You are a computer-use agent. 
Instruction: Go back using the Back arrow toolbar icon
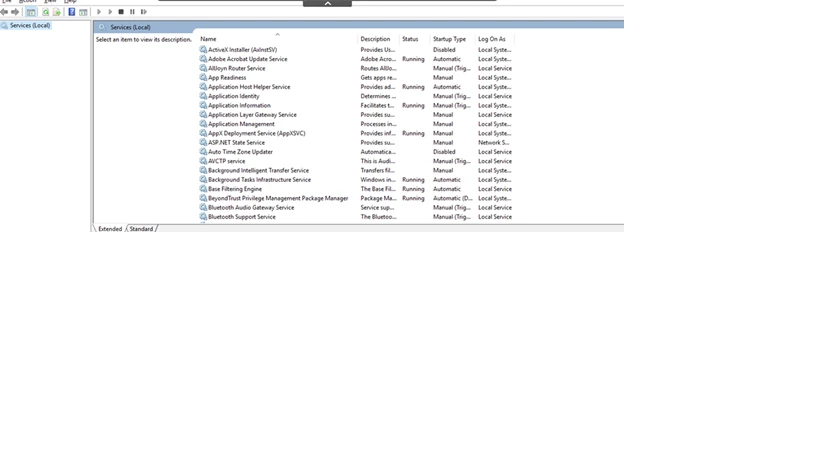[x=4, y=11]
